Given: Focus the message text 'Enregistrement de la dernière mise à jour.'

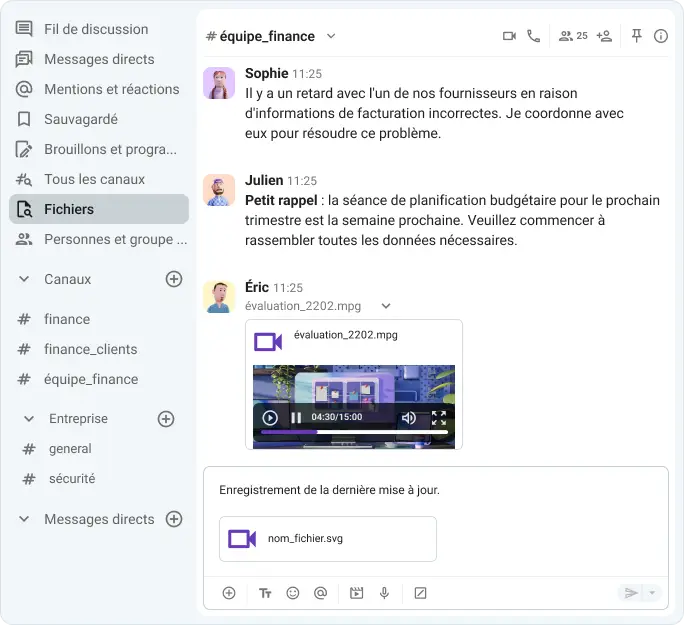Looking at the screenshot, I should click(x=329, y=490).
